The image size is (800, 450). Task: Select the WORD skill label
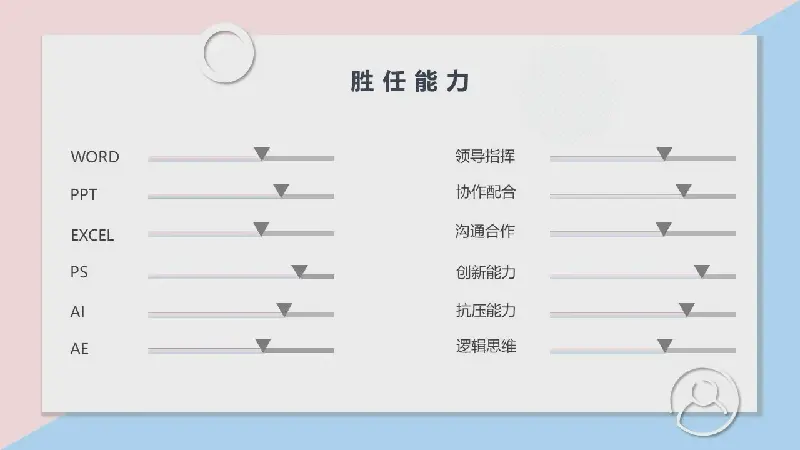point(95,156)
